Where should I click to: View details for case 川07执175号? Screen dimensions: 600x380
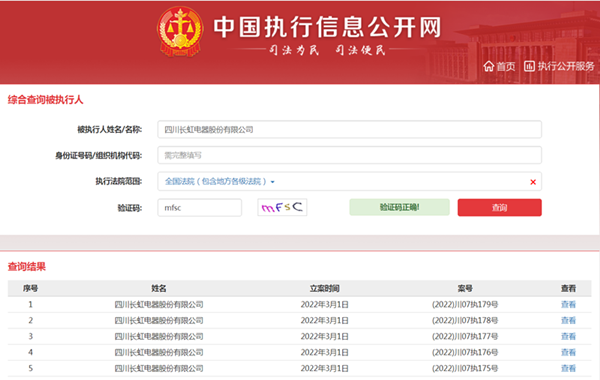click(x=568, y=368)
